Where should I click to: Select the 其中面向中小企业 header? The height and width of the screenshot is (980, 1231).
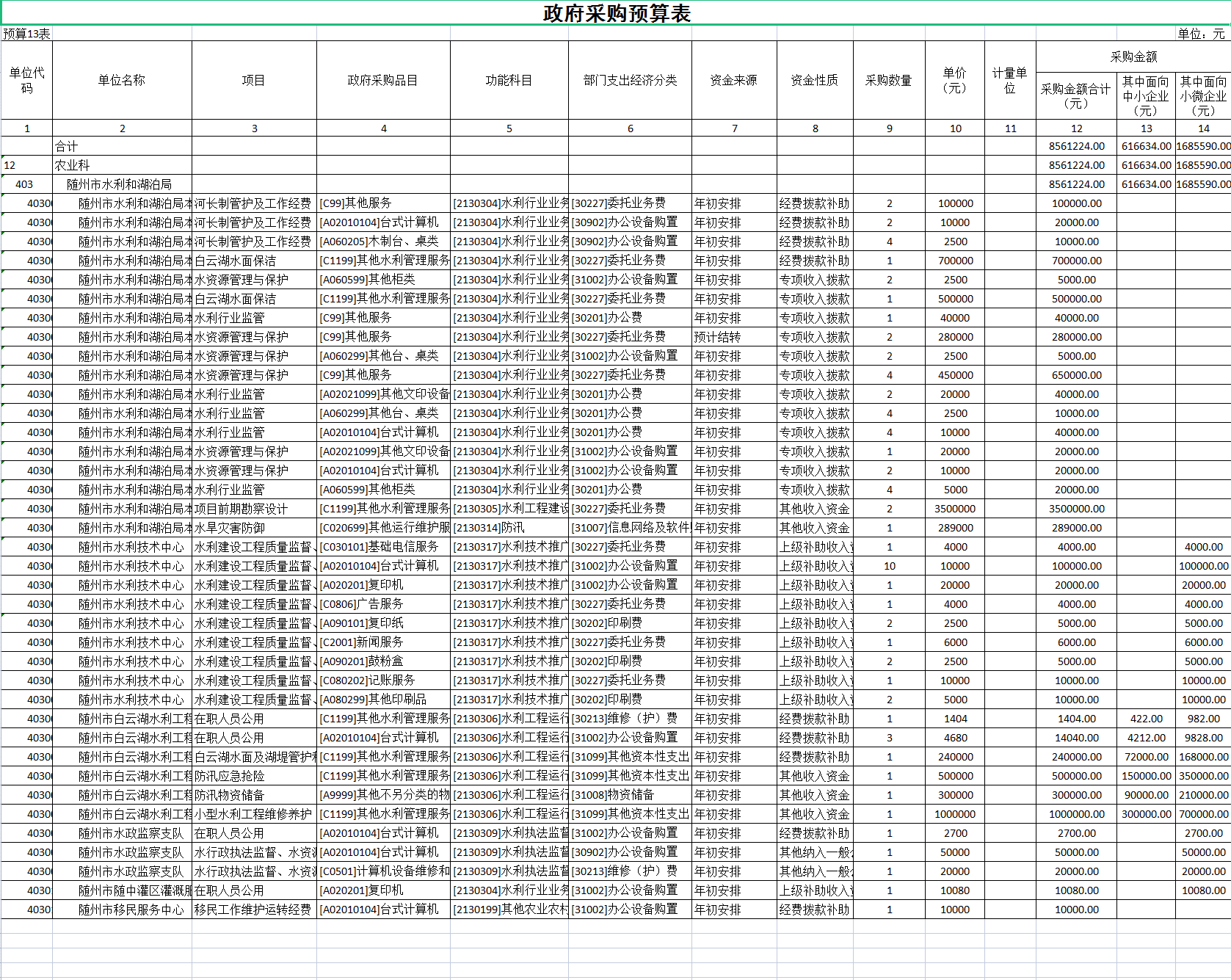point(1146,95)
